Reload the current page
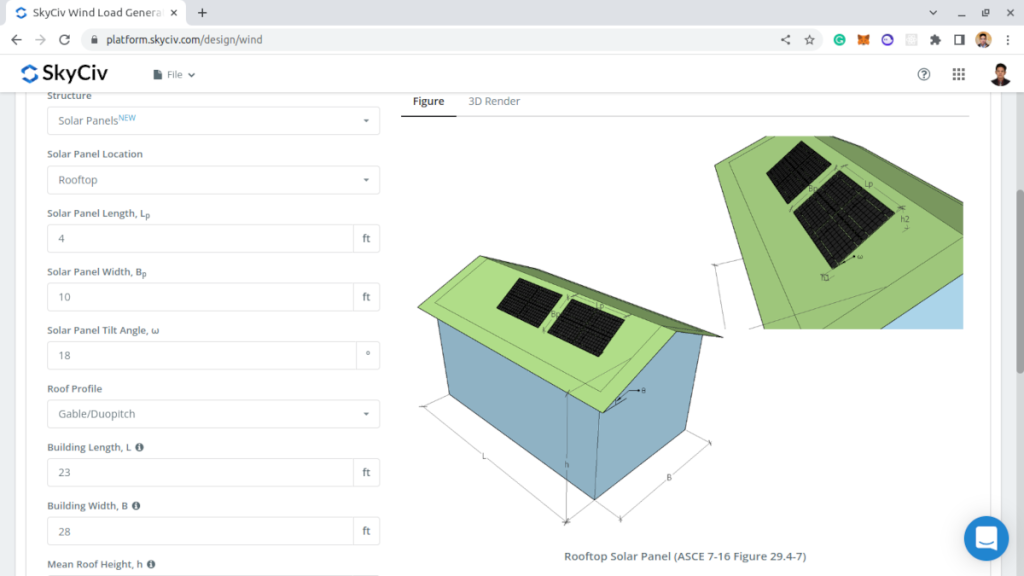 63,40
